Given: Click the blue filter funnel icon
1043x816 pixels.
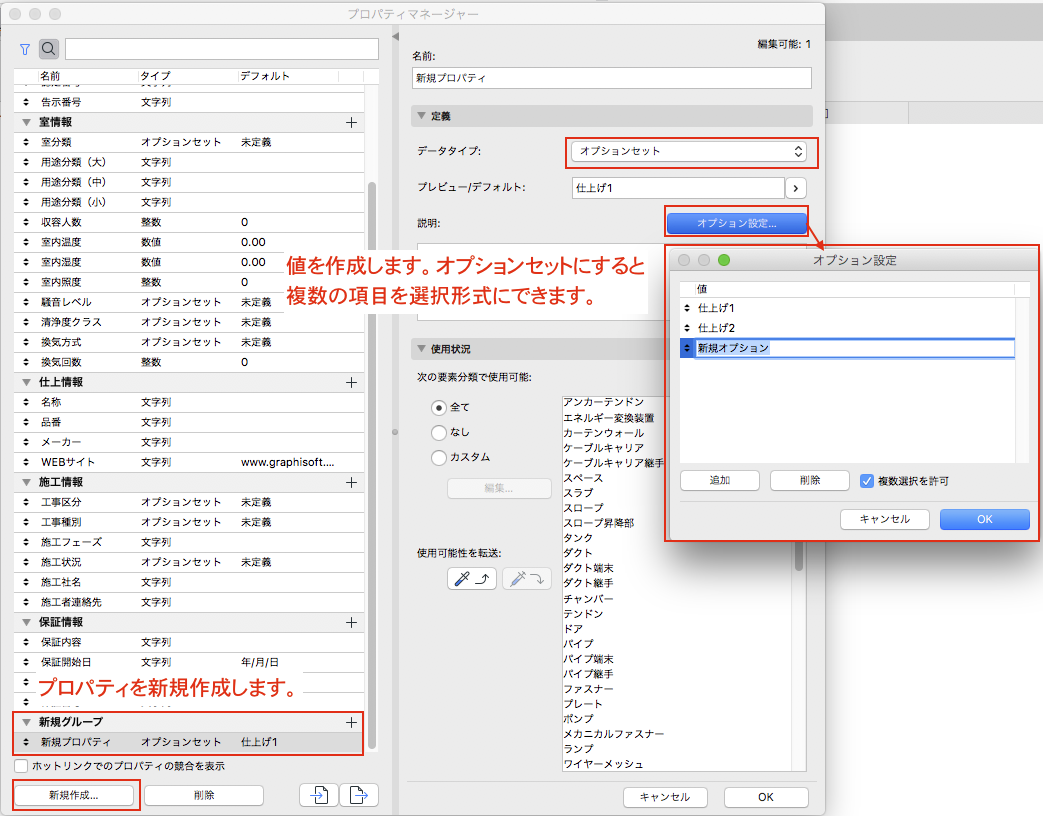Looking at the screenshot, I should click(x=25, y=48).
